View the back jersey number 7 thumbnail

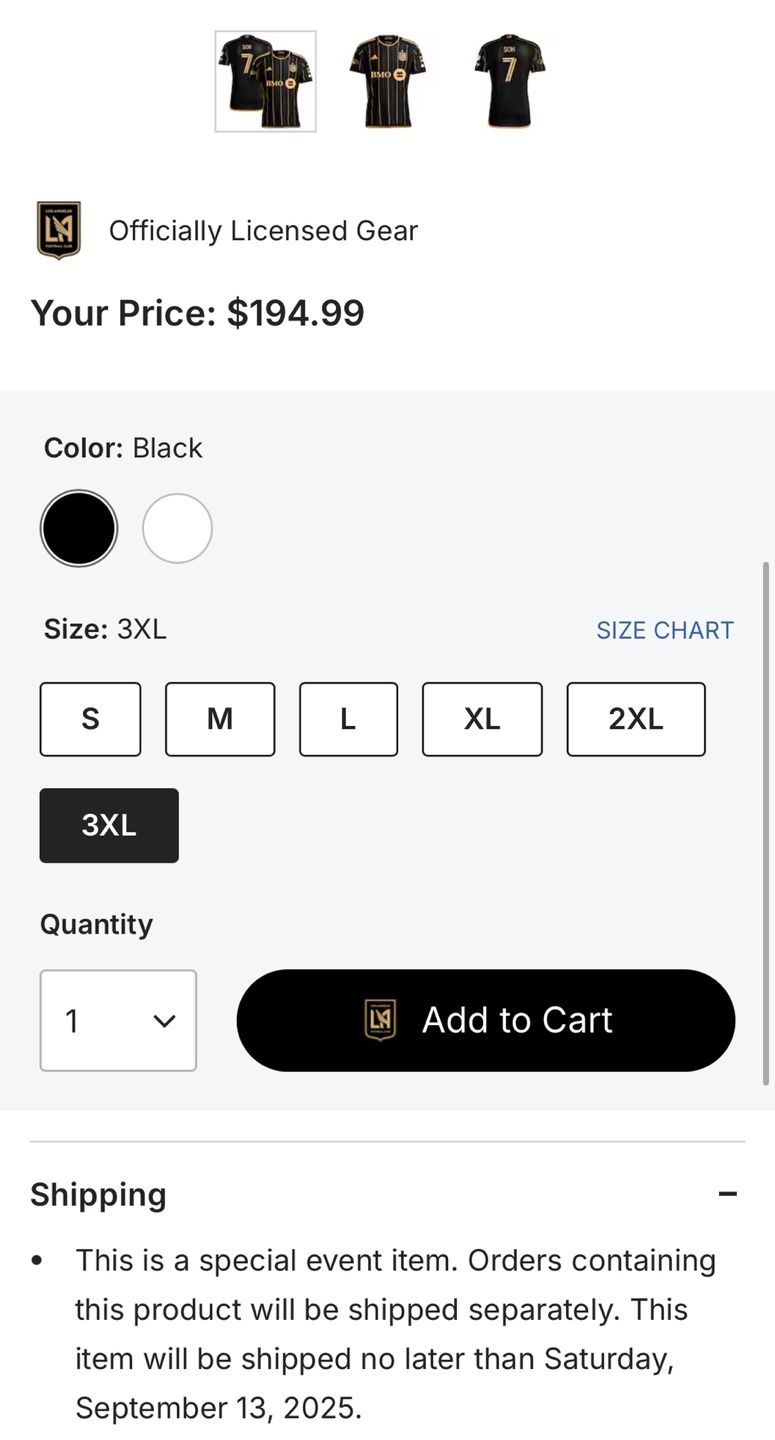510,81
